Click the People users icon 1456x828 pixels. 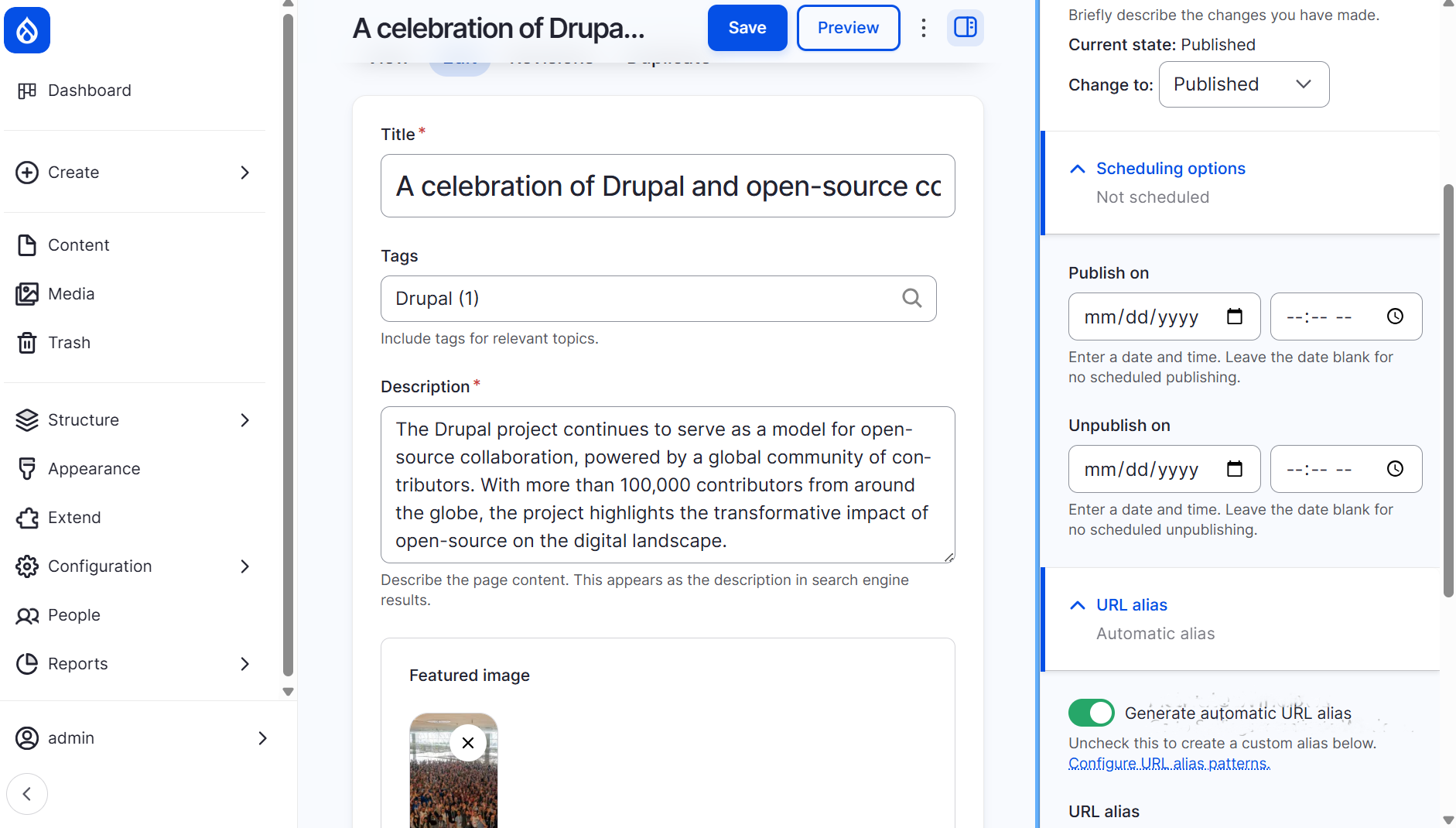pos(27,615)
